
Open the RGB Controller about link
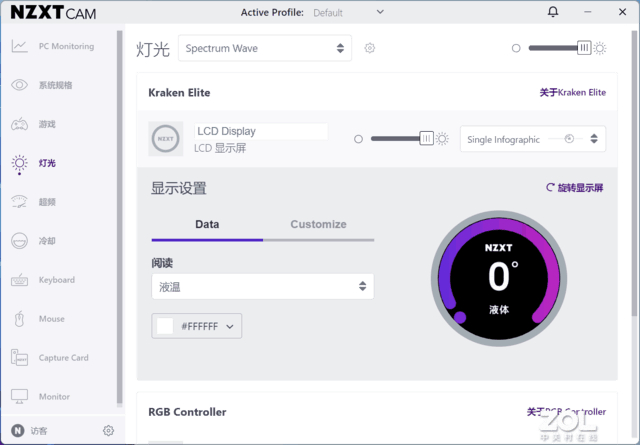(566, 412)
